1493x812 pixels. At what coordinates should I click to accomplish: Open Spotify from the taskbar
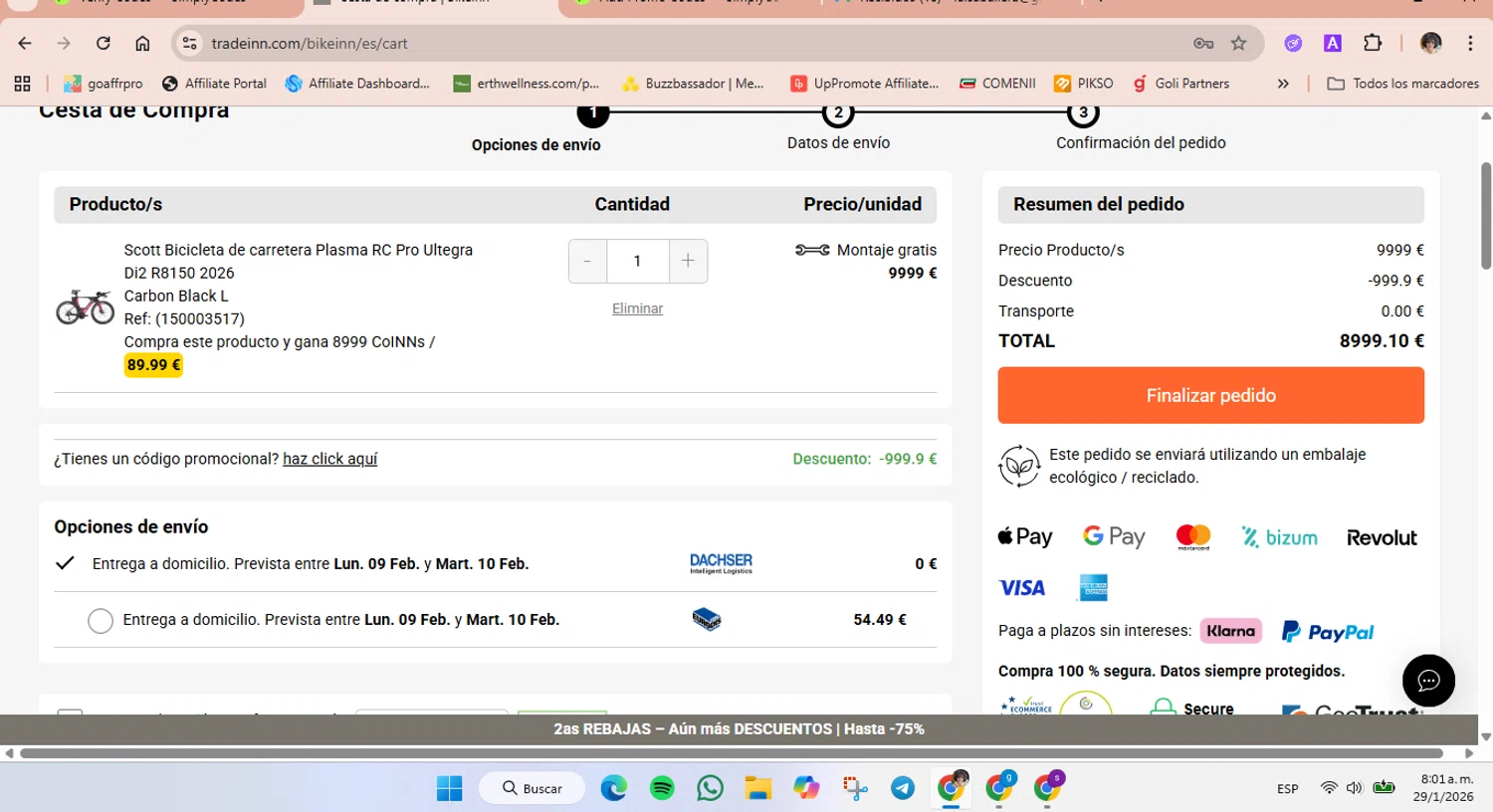(662, 788)
